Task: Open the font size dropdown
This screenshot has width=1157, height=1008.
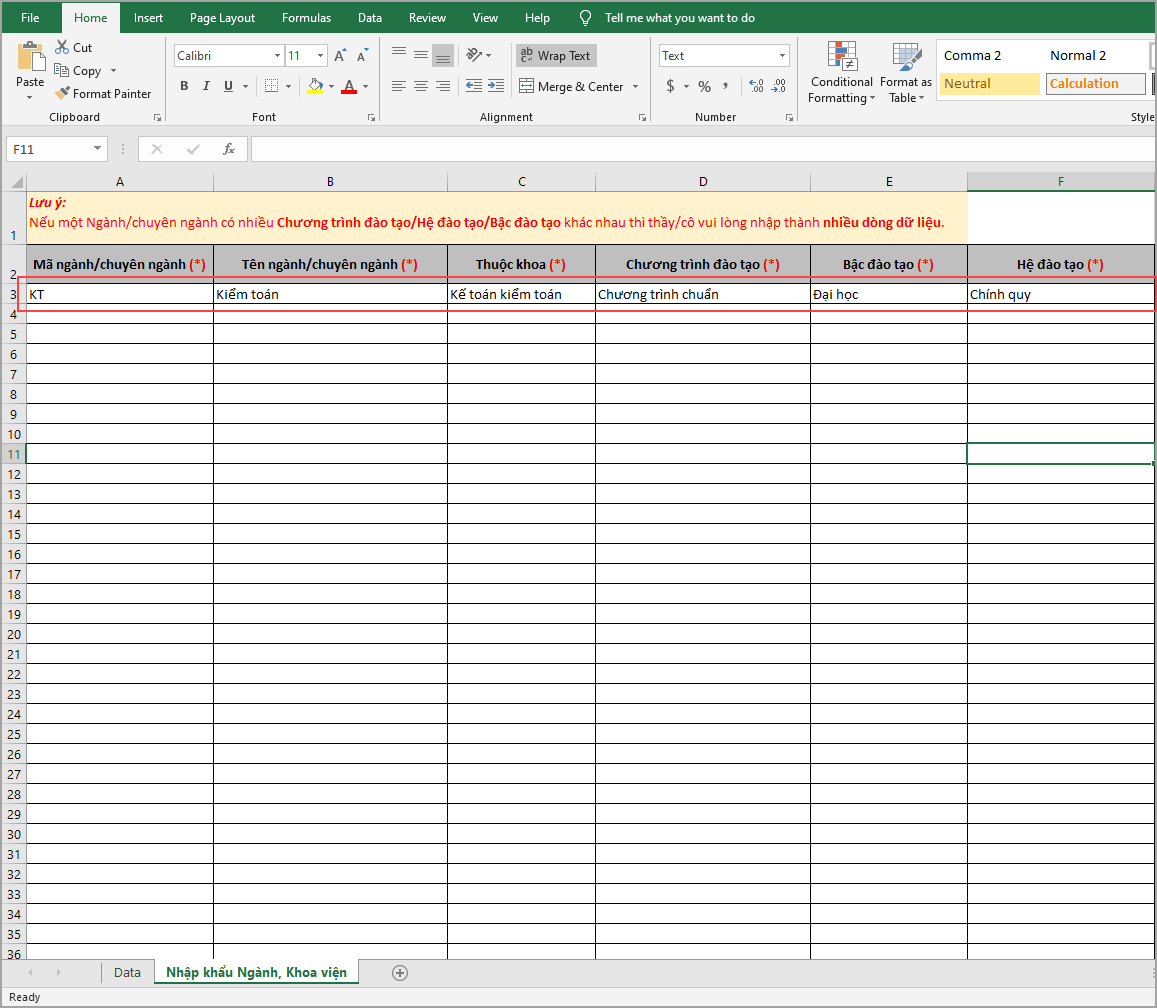Action: (x=320, y=55)
